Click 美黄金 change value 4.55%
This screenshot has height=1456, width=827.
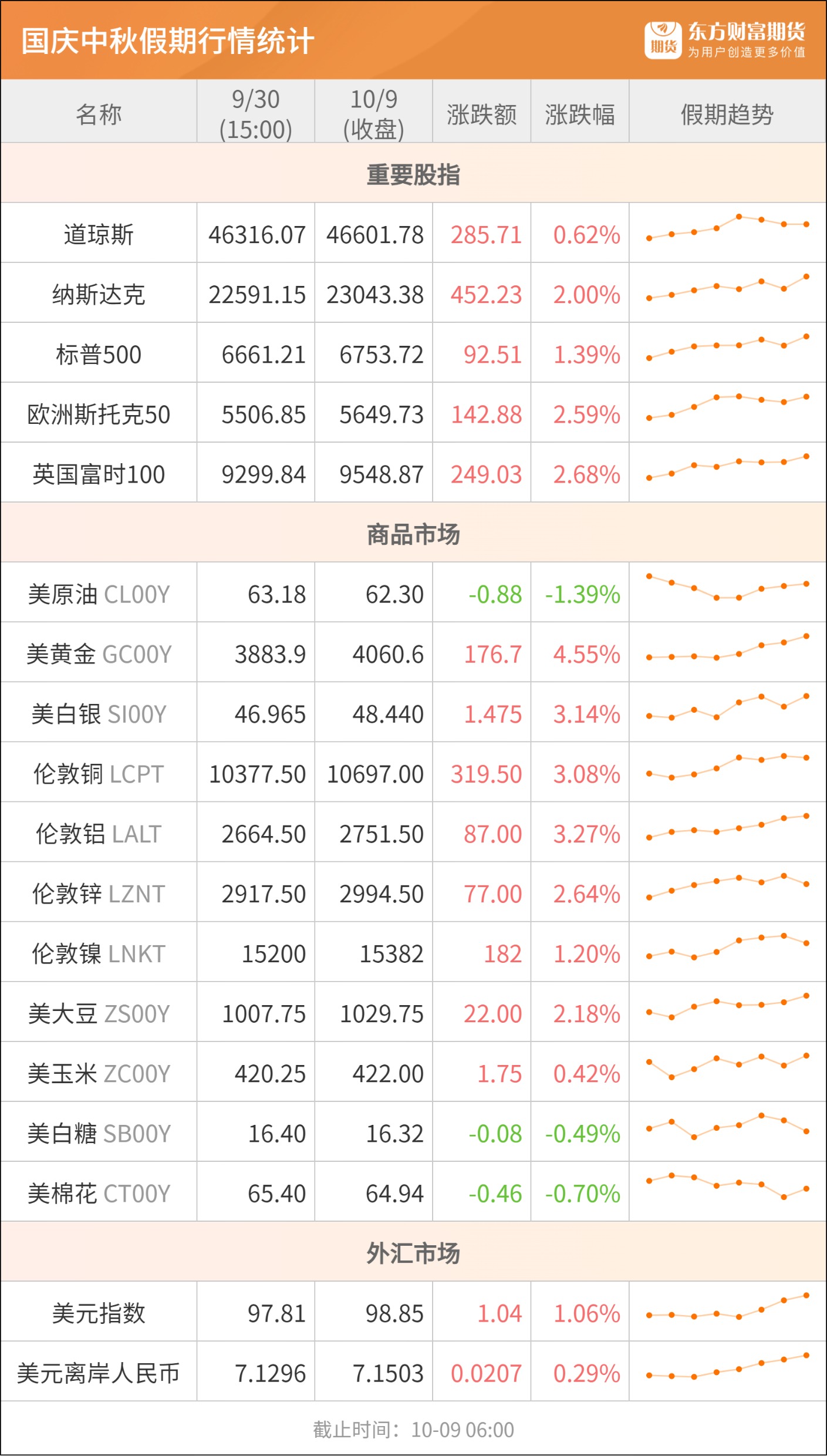tap(586, 654)
